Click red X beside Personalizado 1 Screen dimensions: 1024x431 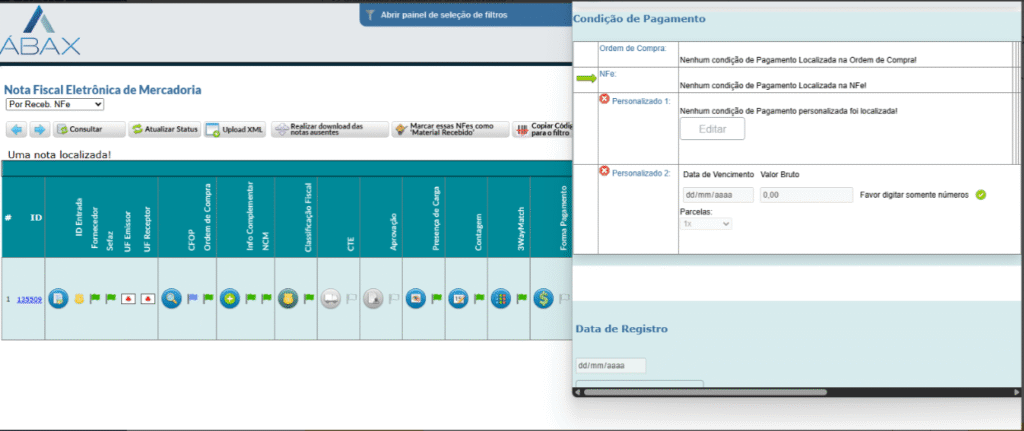click(604, 99)
